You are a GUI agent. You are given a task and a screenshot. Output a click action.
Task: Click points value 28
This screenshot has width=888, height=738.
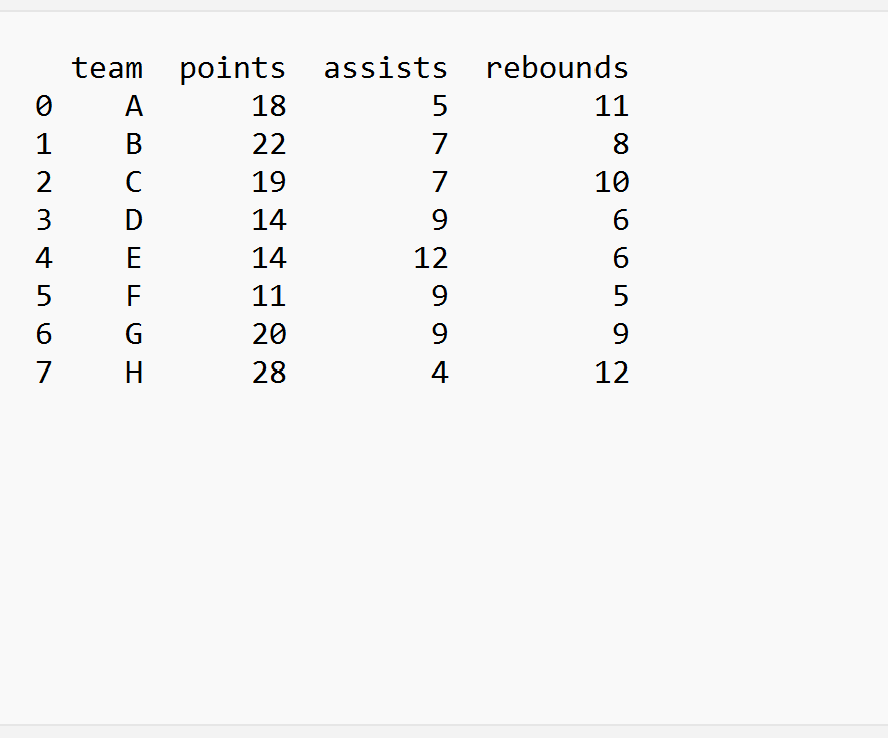tap(269, 373)
